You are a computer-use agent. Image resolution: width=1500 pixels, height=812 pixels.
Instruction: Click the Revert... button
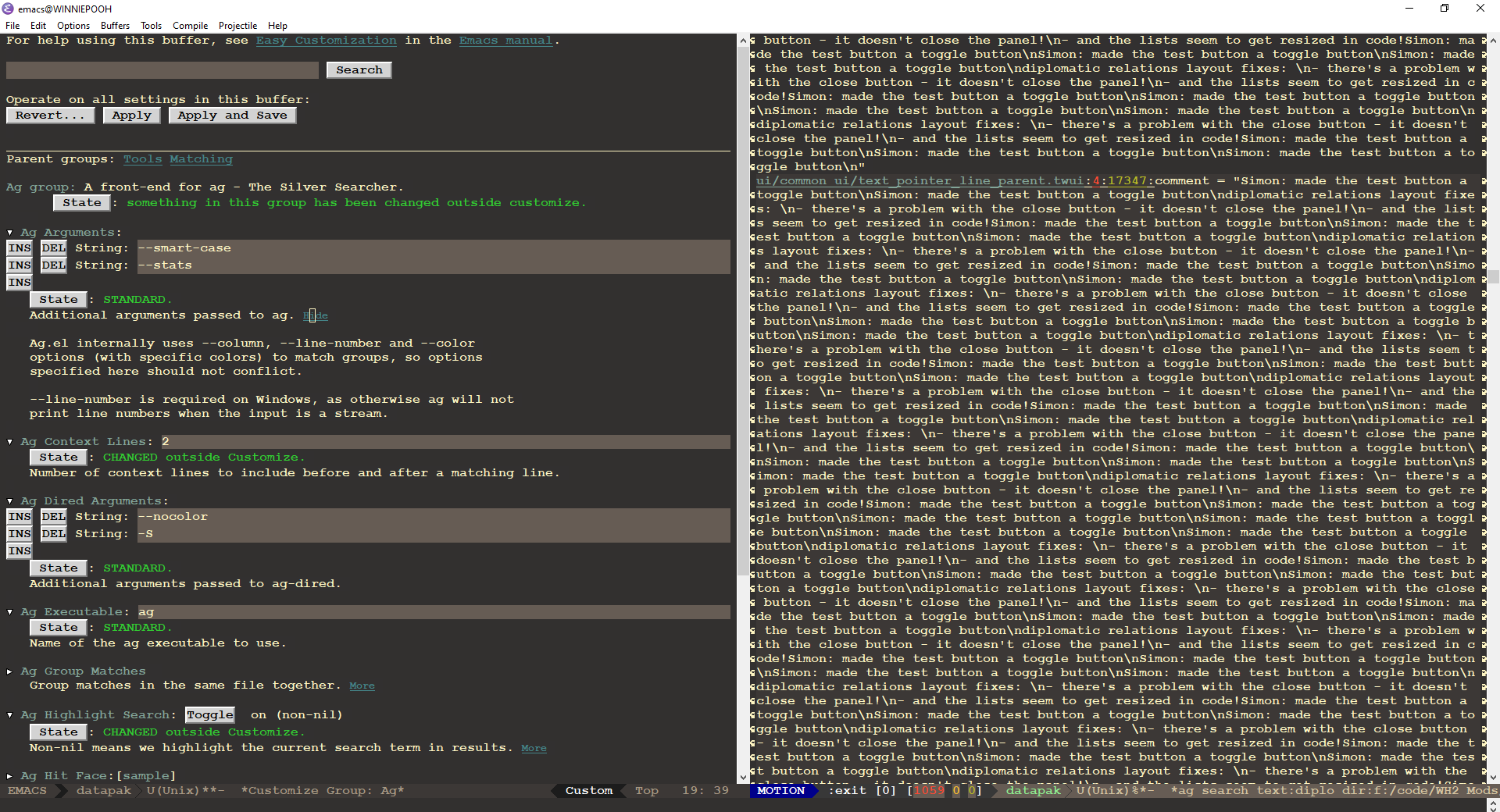[50, 116]
